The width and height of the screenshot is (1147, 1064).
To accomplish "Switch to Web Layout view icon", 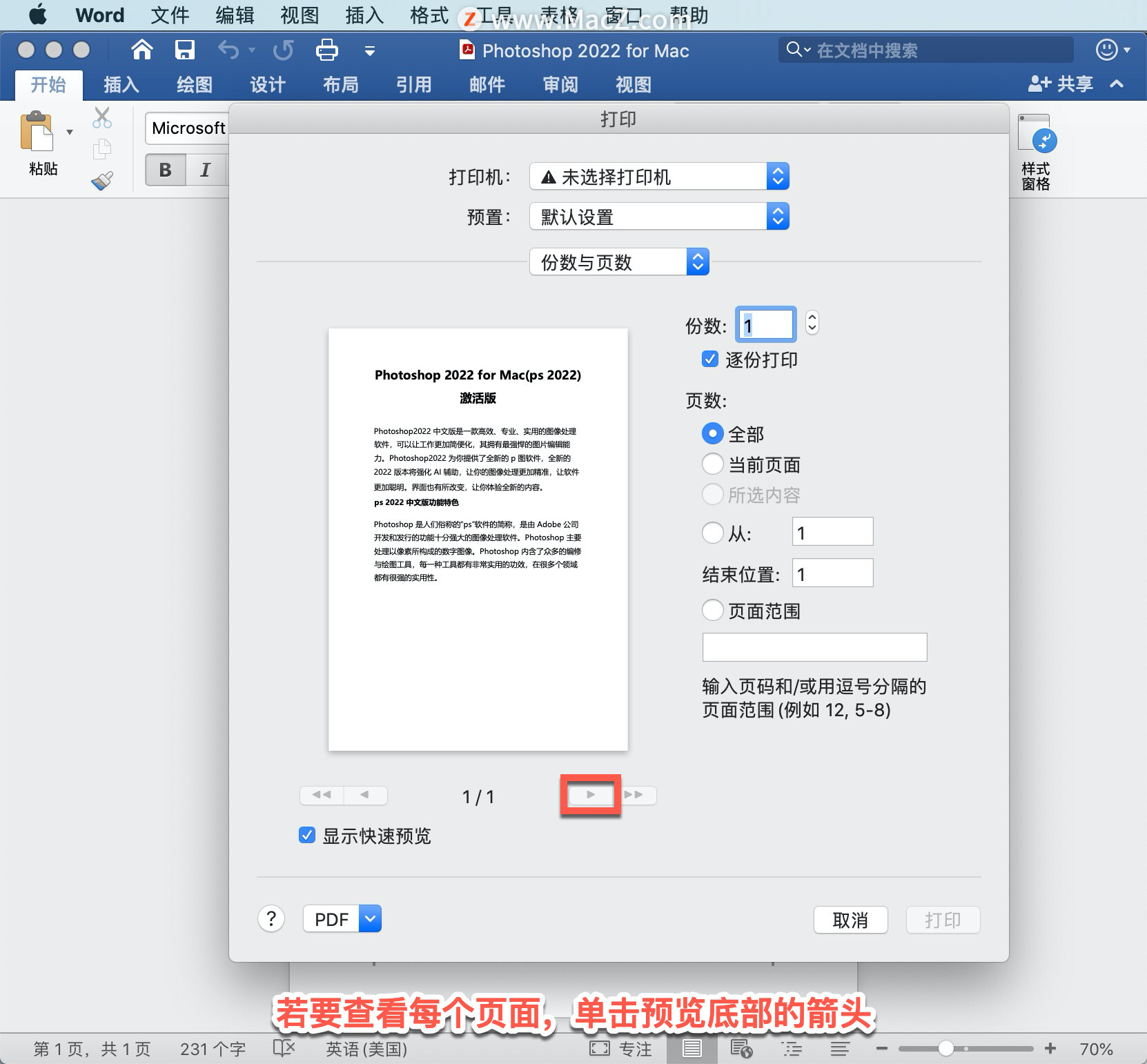I will point(741,1049).
